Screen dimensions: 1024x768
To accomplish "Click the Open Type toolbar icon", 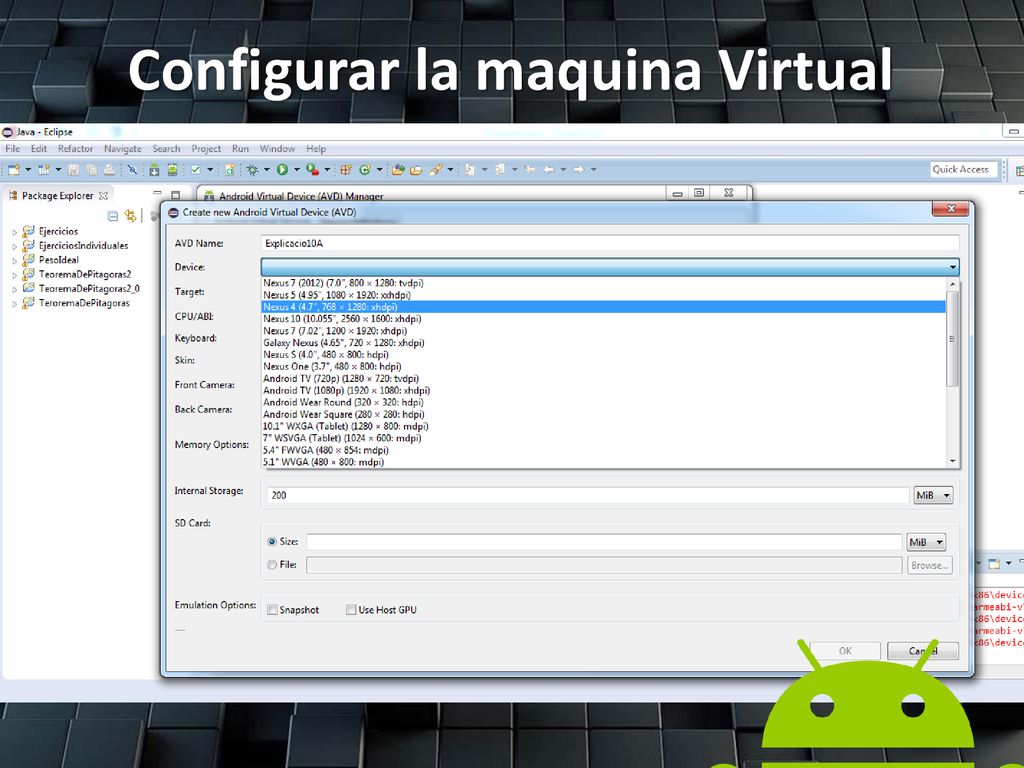I will click(x=398, y=170).
